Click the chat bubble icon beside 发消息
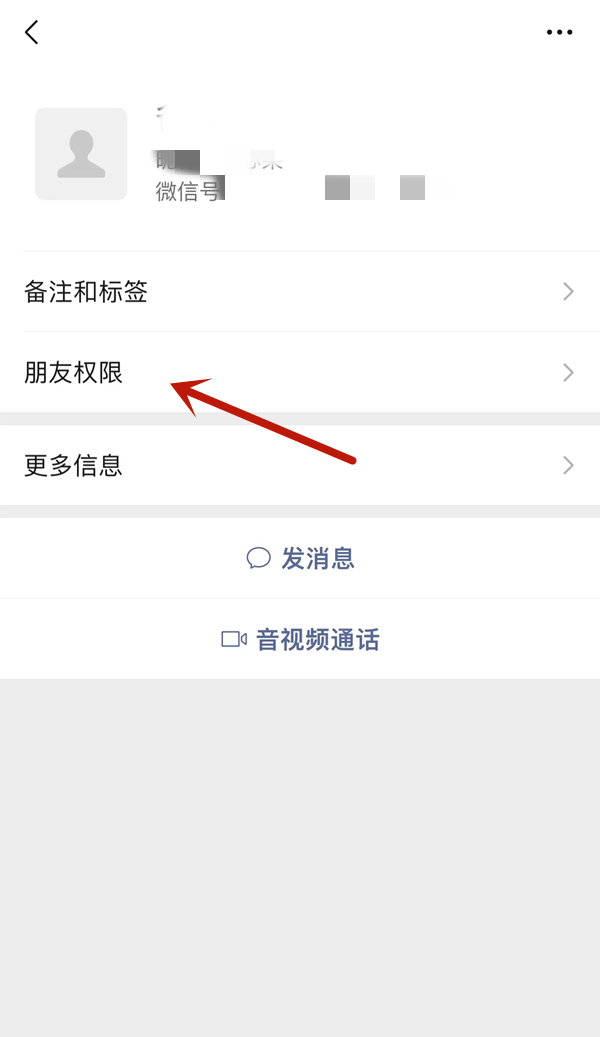Screen dimensions: 600x1037 [259, 558]
